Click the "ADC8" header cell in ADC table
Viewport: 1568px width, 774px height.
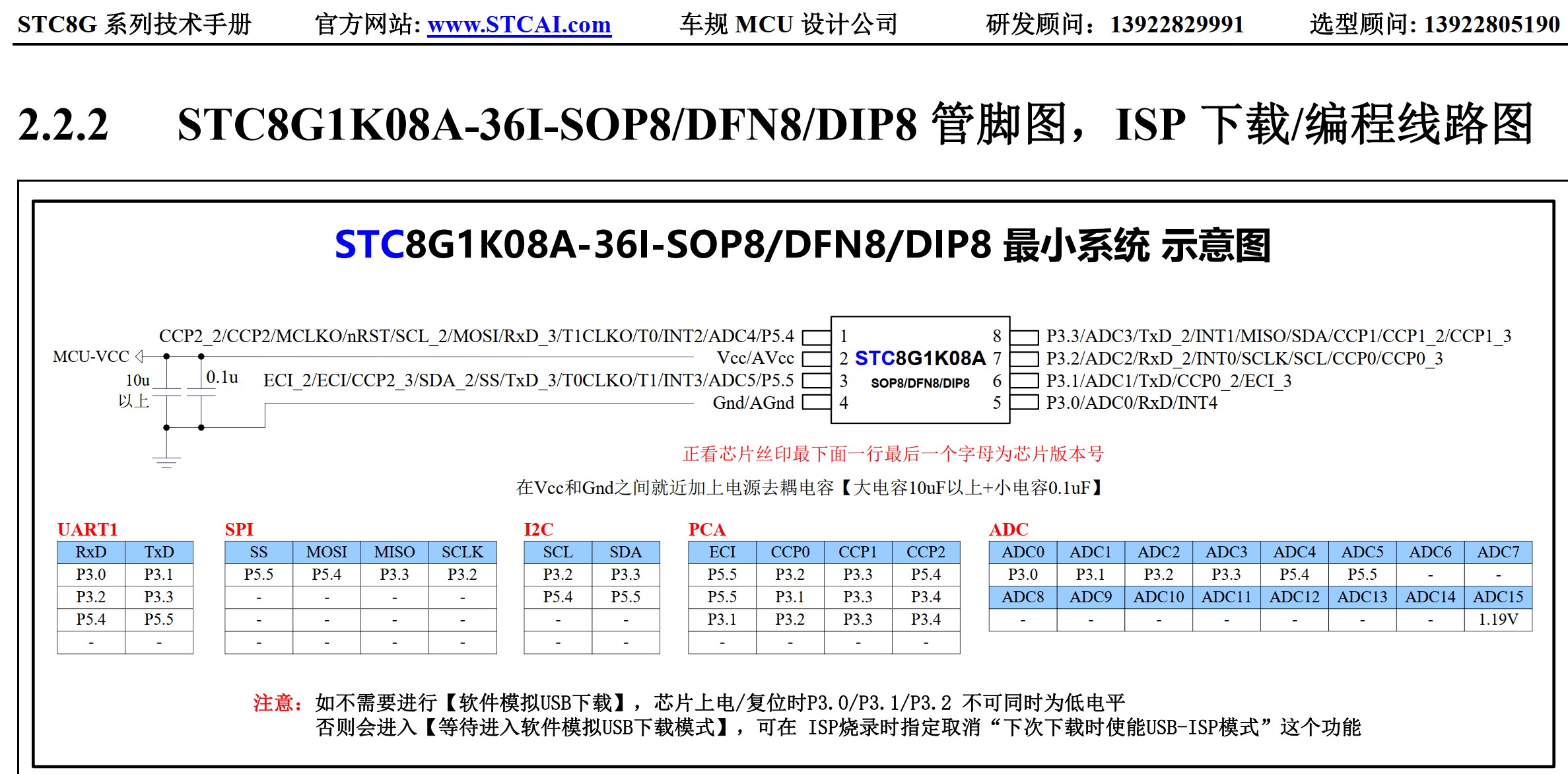[x=1023, y=597]
